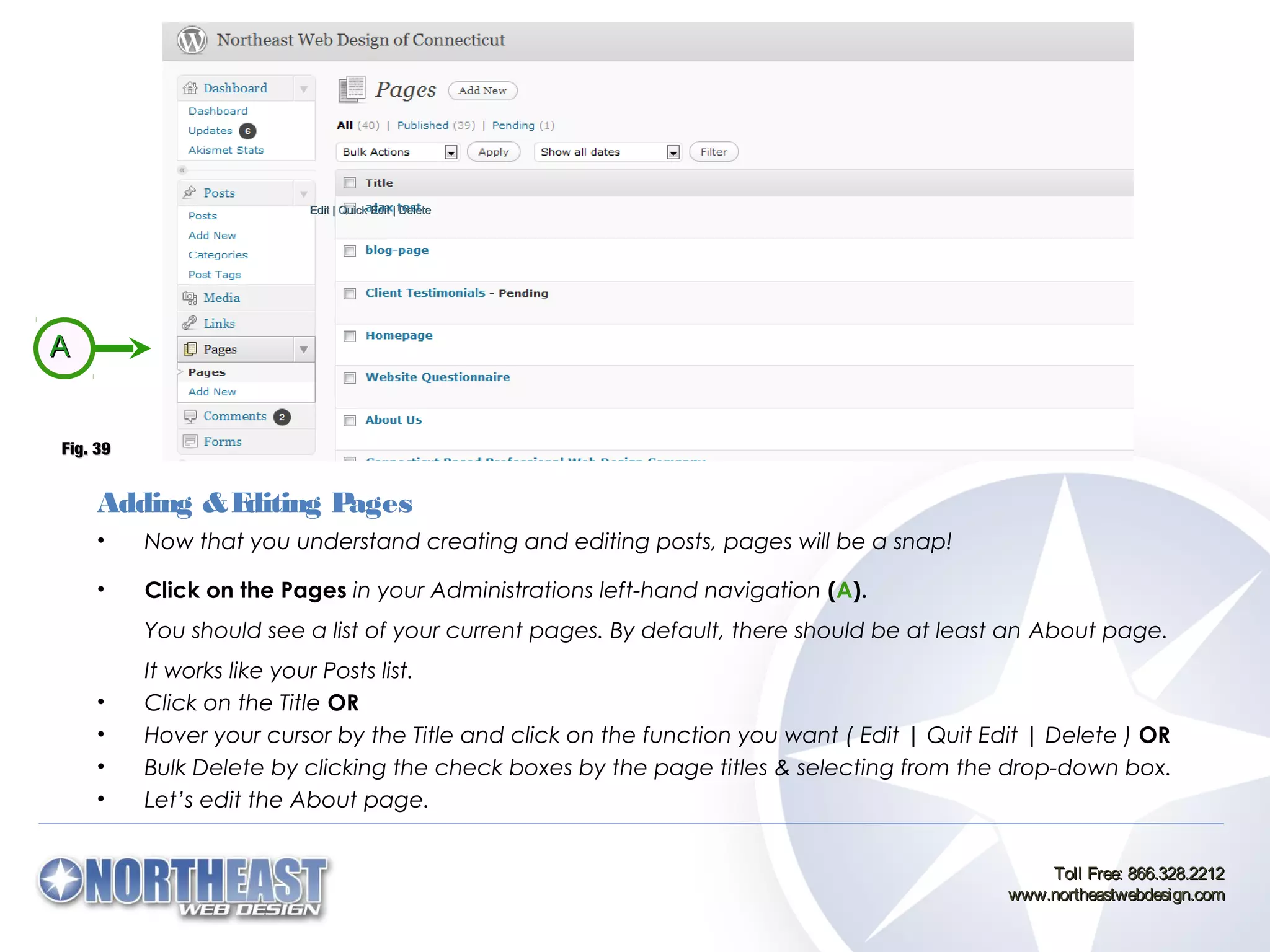Image resolution: width=1270 pixels, height=952 pixels.
Task: Click www.northeastwebdesign.com footer text
Action: coord(1116,896)
